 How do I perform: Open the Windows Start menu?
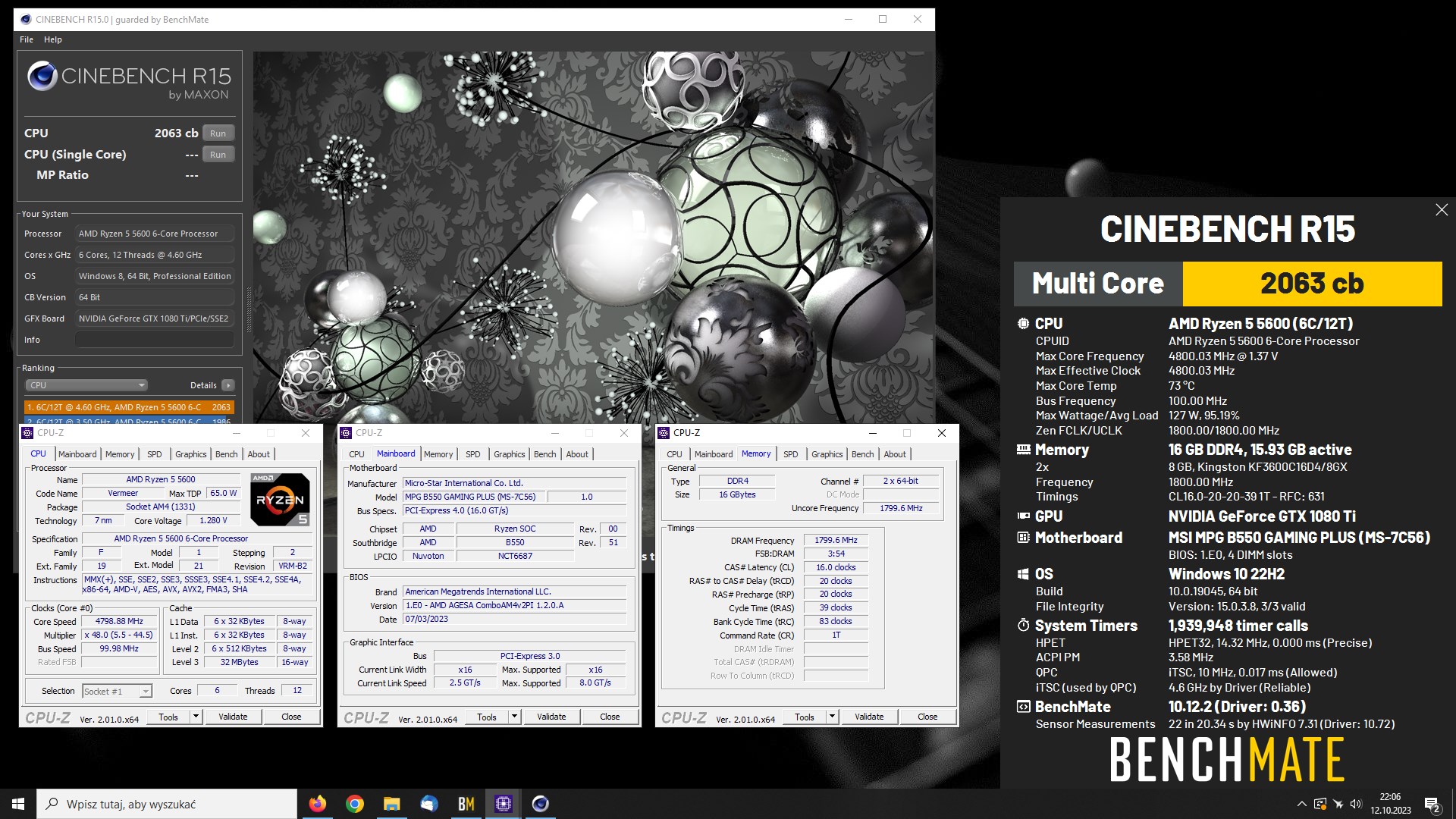pos(18,804)
